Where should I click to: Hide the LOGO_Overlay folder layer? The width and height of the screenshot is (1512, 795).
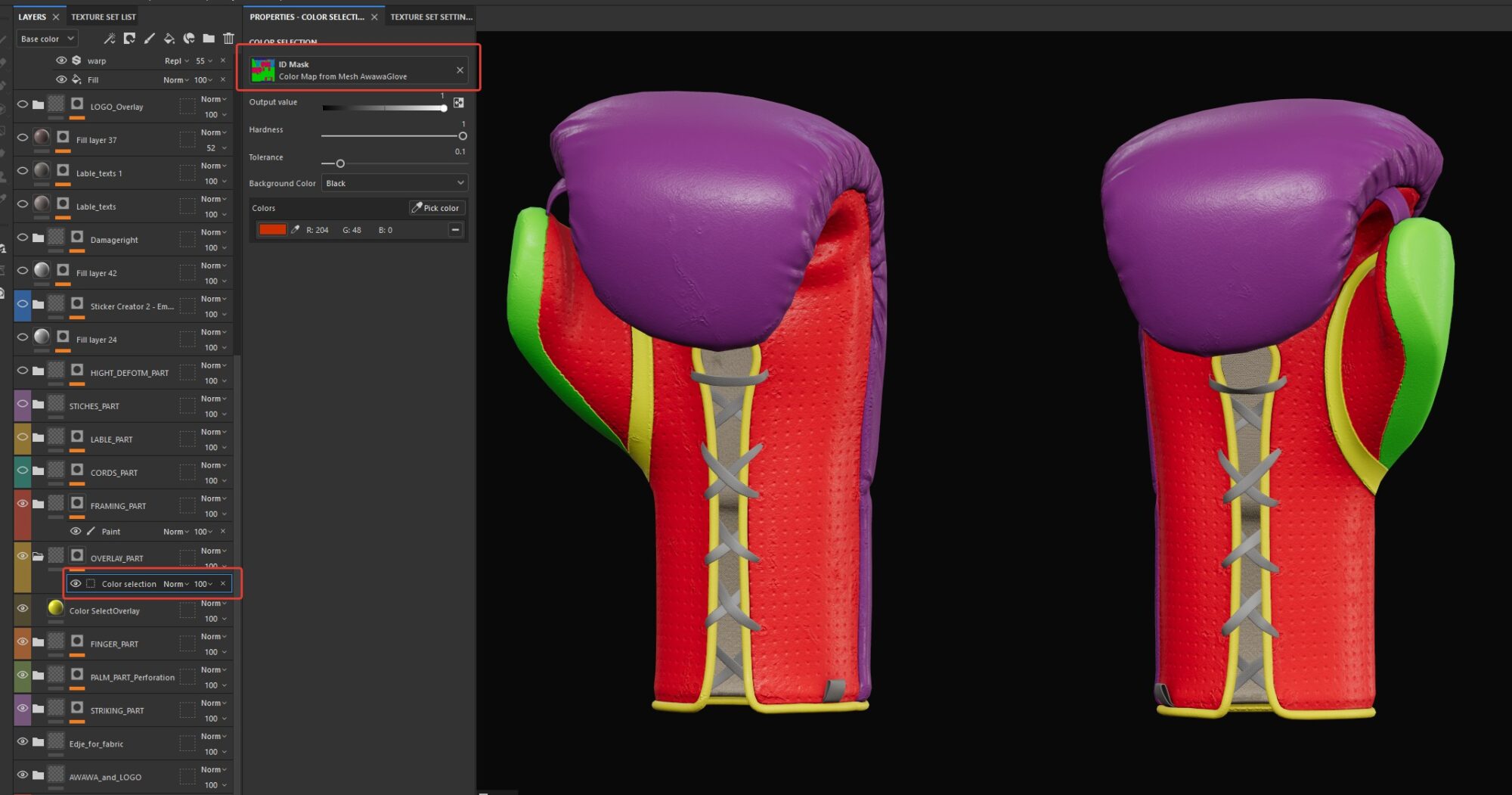tap(23, 104)
